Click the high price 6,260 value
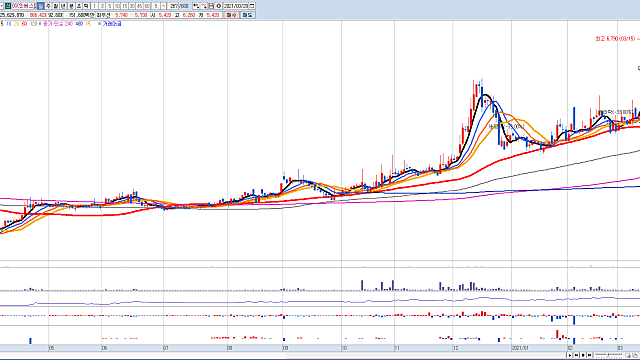 point(189,15)
